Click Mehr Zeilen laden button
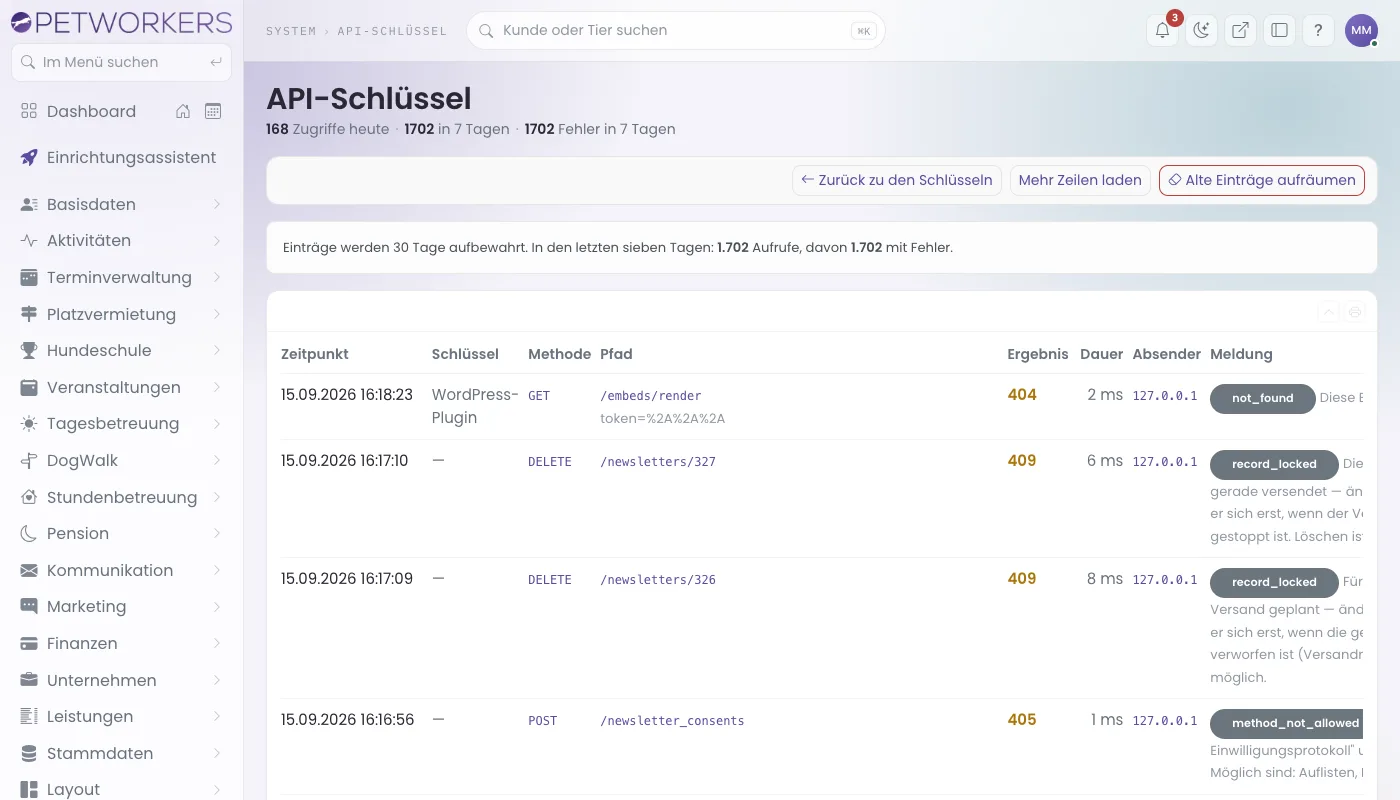The image size is (1400, 800). (x=1080, y=180)
